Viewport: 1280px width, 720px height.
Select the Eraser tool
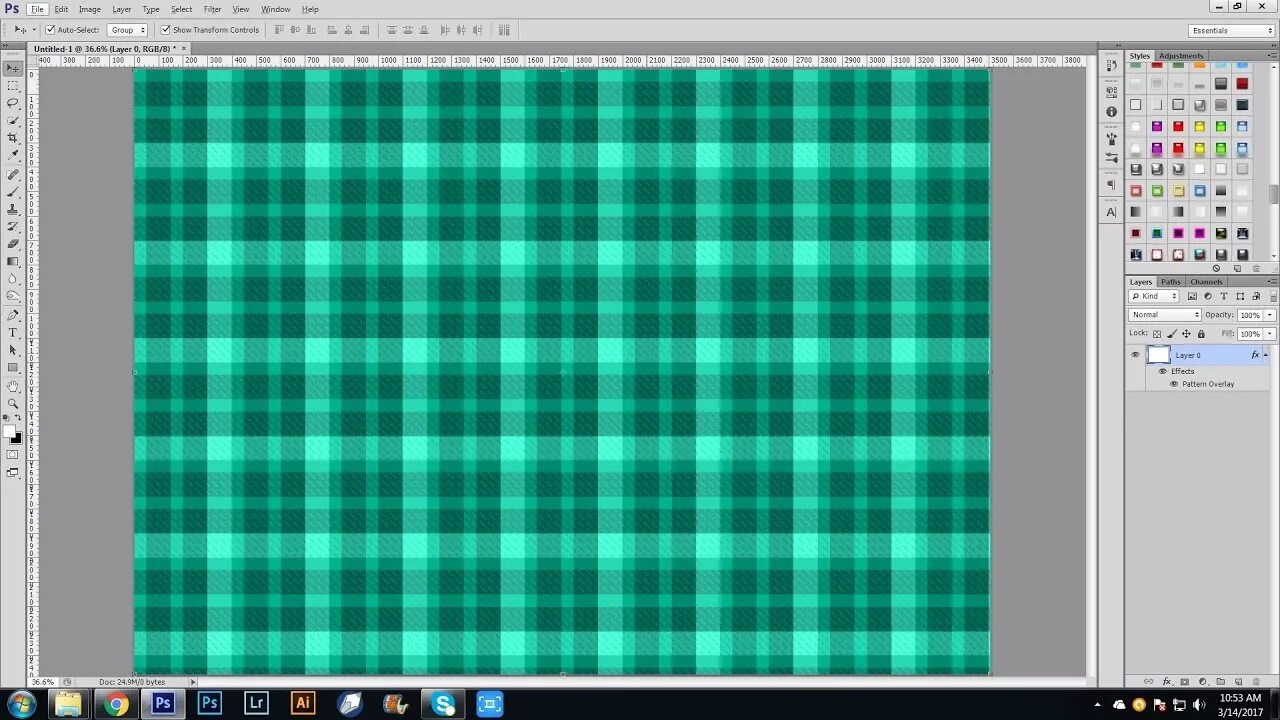tap(13, 243)
